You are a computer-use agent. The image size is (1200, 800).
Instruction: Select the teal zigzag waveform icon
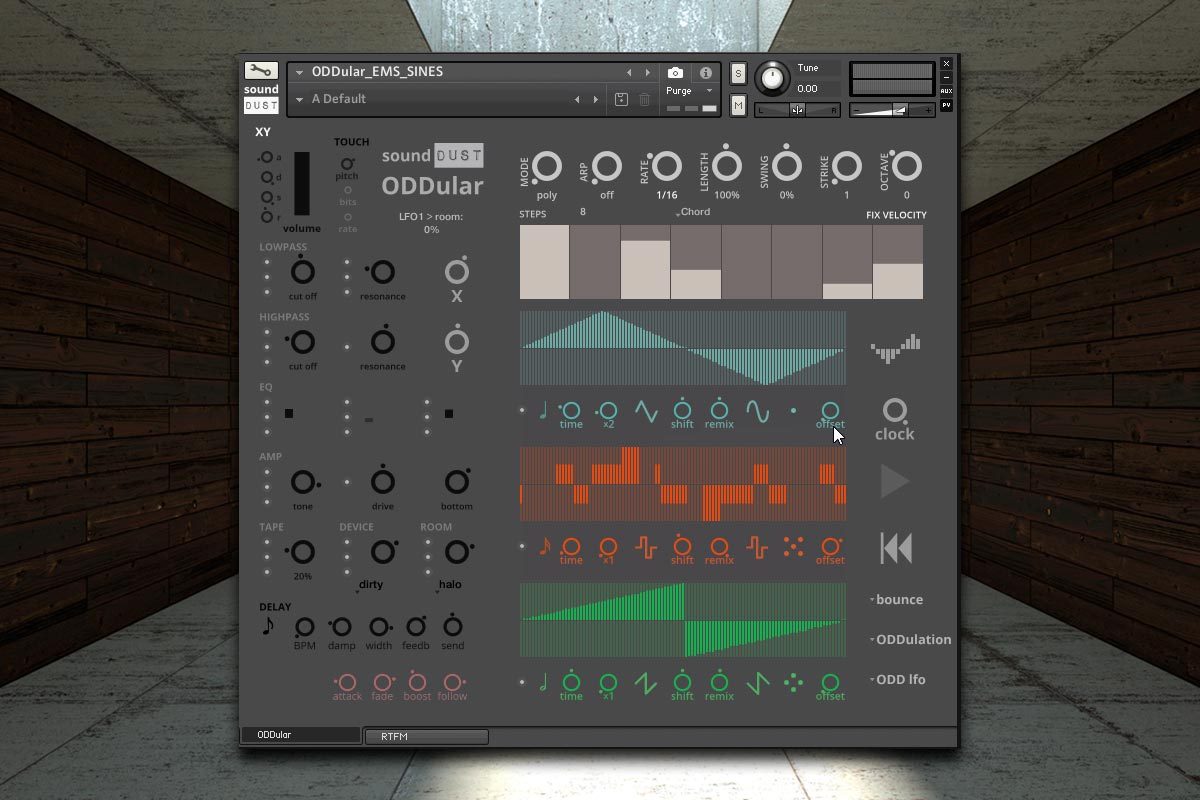tap(646, 411)
